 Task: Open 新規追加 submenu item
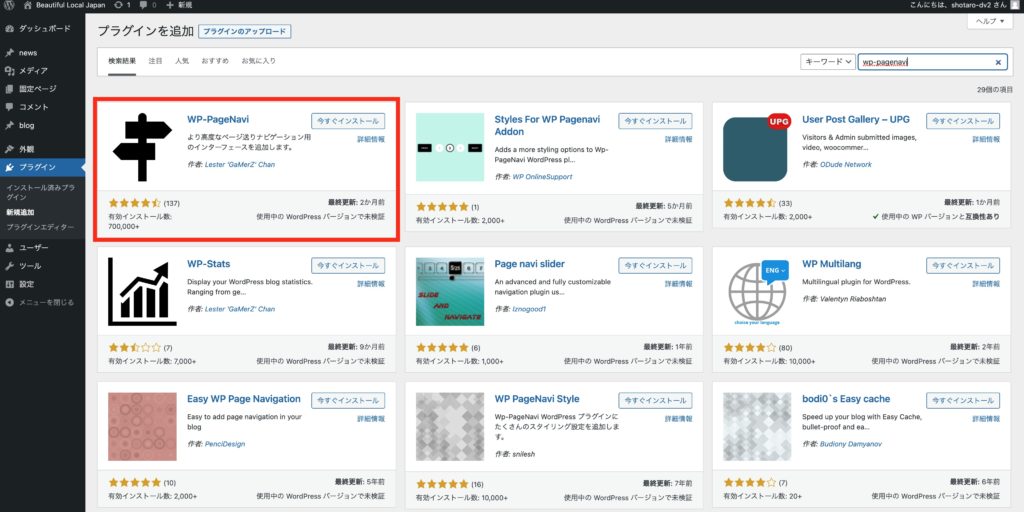[x=20, y=212]
